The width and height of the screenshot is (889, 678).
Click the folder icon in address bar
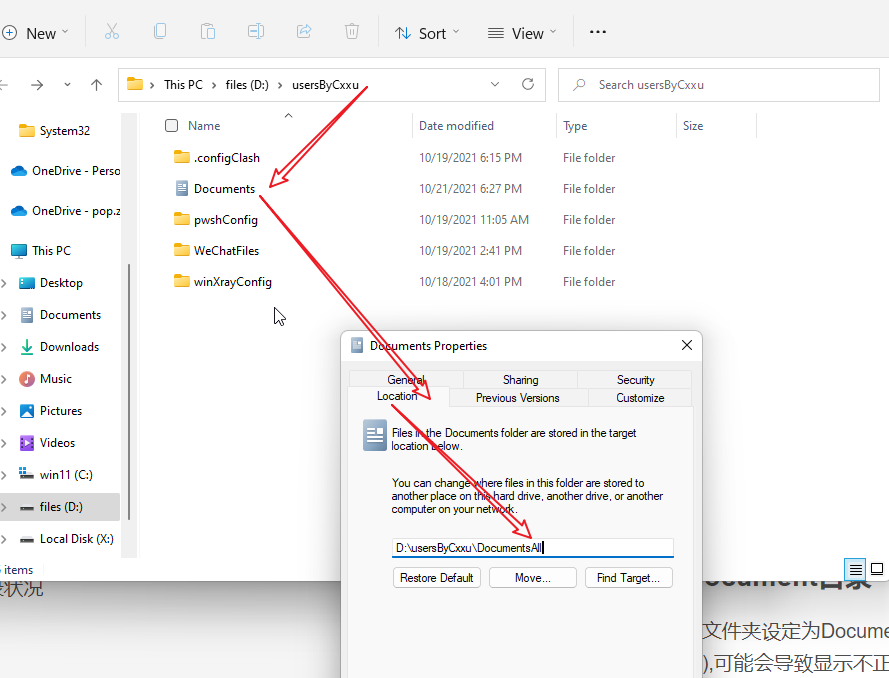pyautogui.click(x=135, y=84)
